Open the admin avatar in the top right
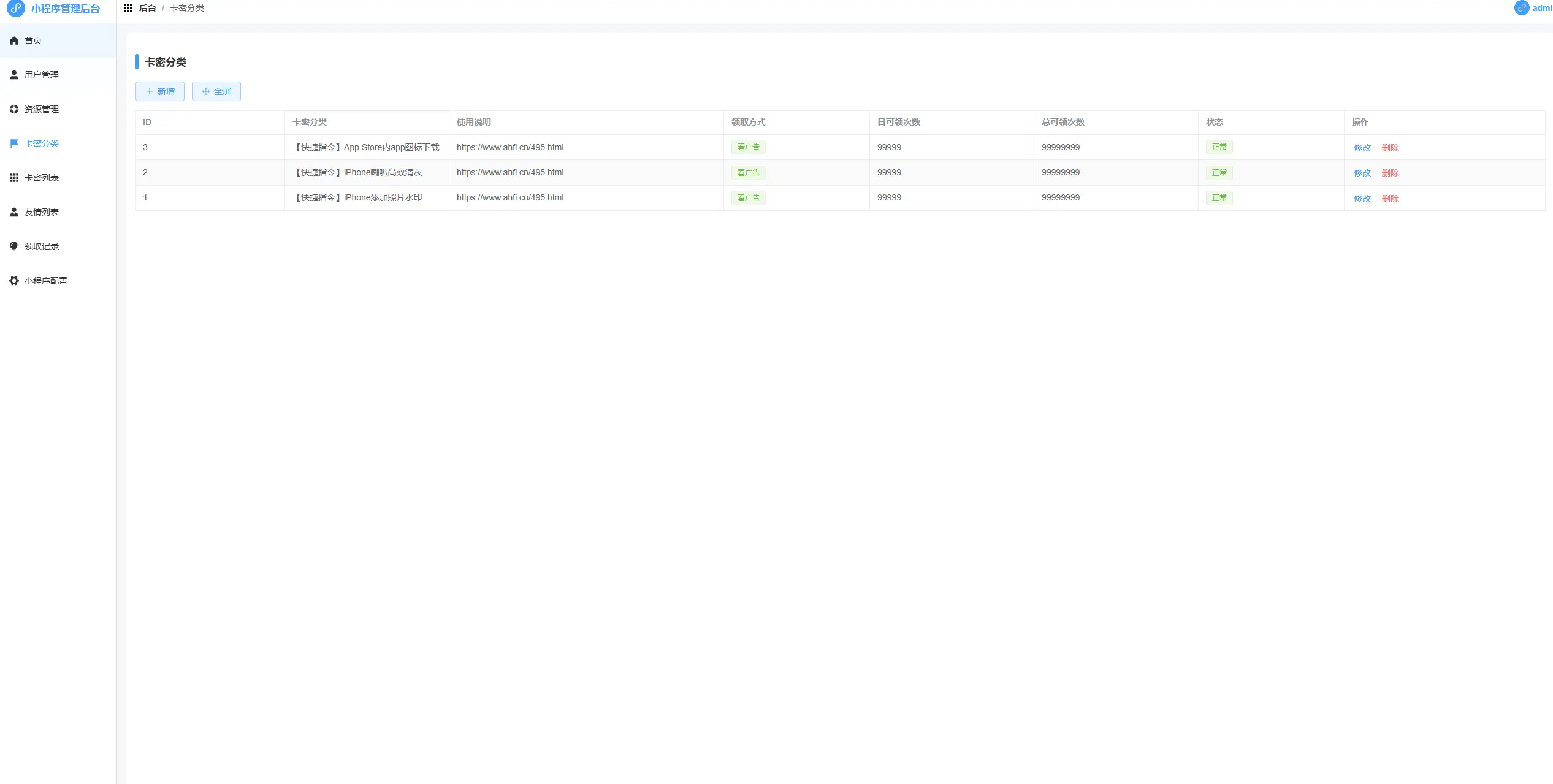1553x784 pixels. pyautogui.click(x=1521, y=8)
